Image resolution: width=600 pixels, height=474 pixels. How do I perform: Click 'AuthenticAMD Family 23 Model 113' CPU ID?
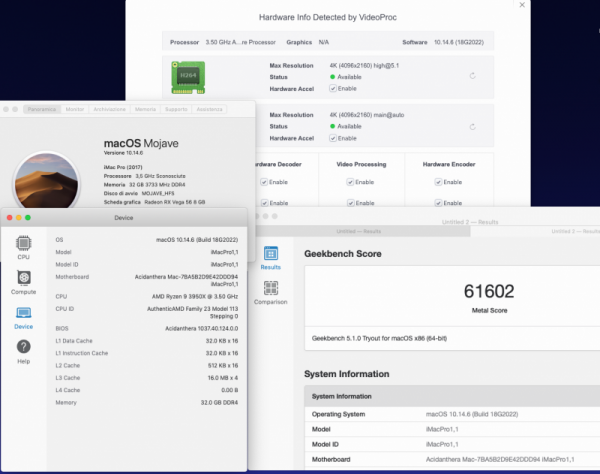pos(192,309)
